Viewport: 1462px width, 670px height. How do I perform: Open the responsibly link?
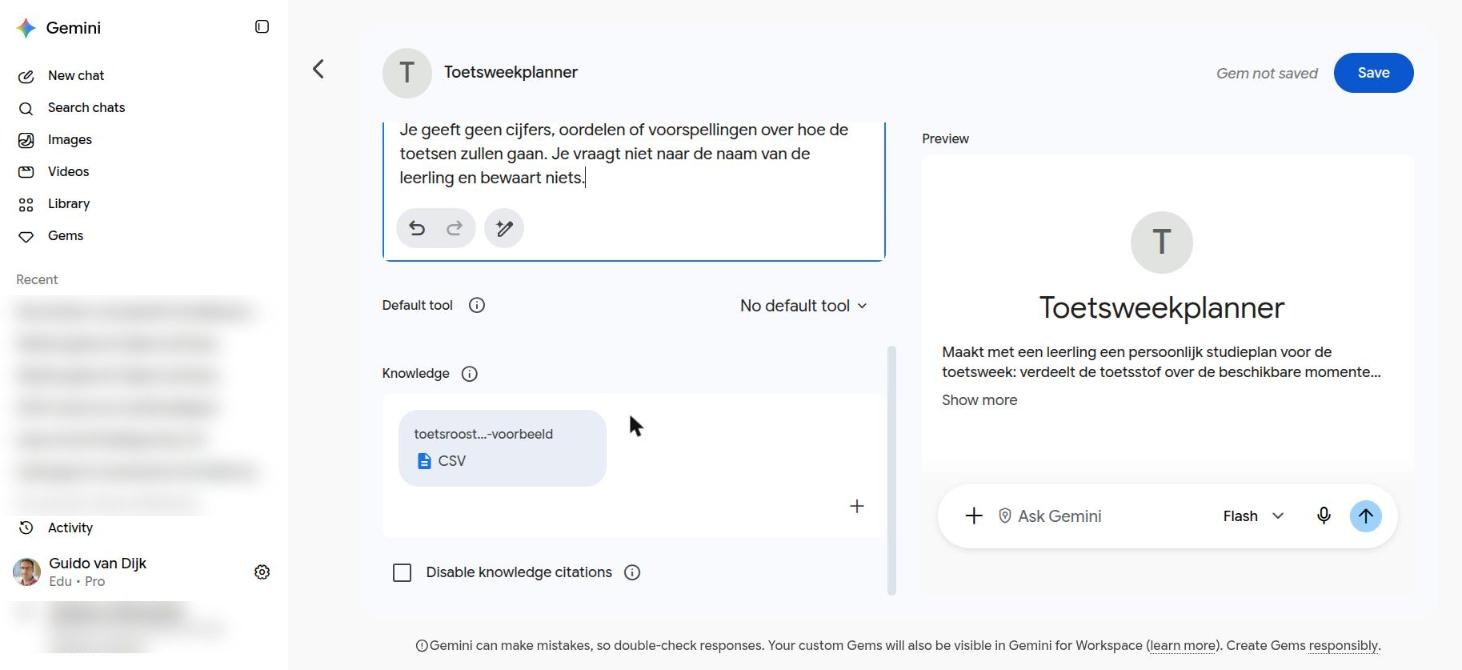point(1343,646)
